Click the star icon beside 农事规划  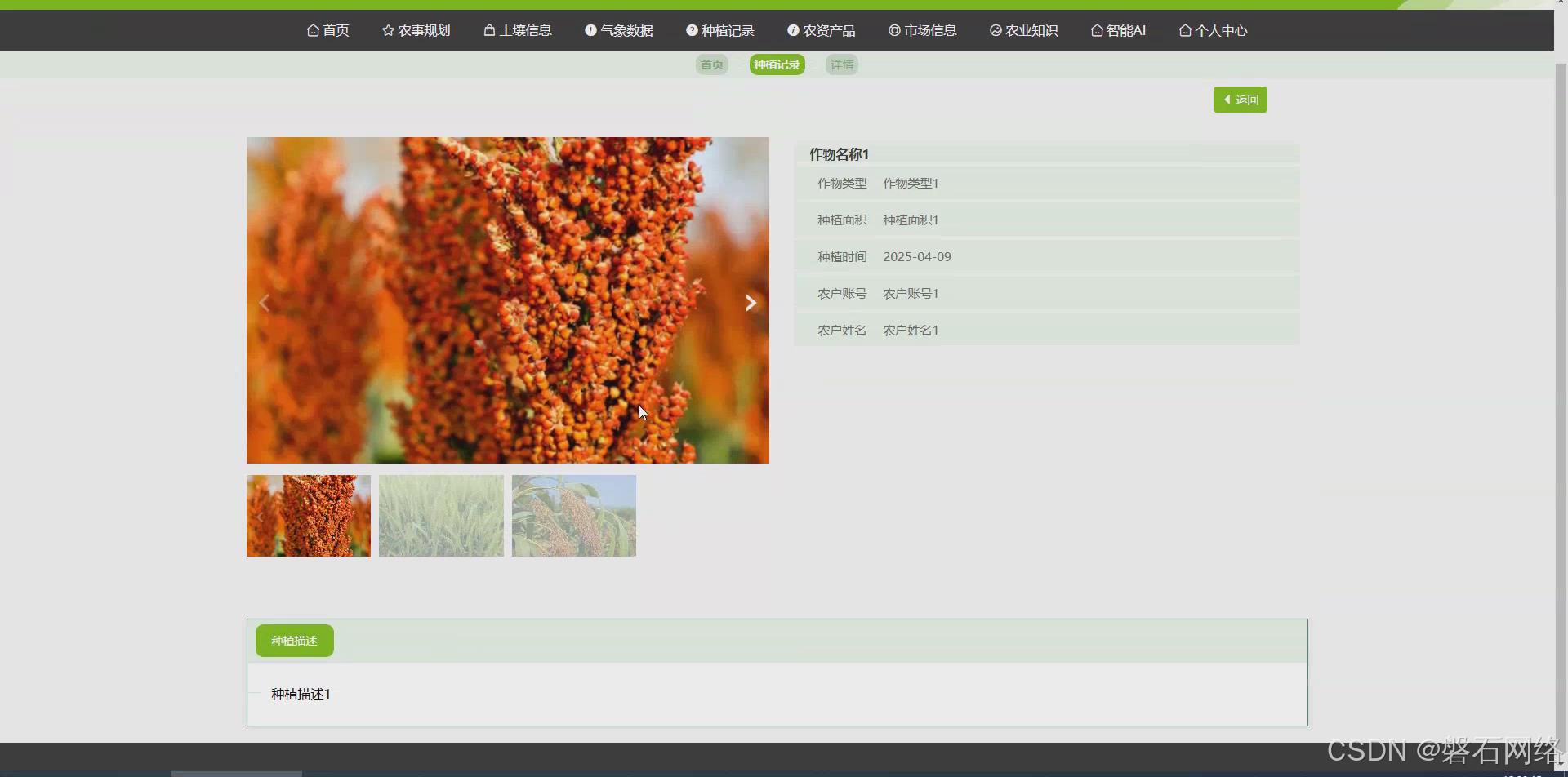[x=388, y=30]
